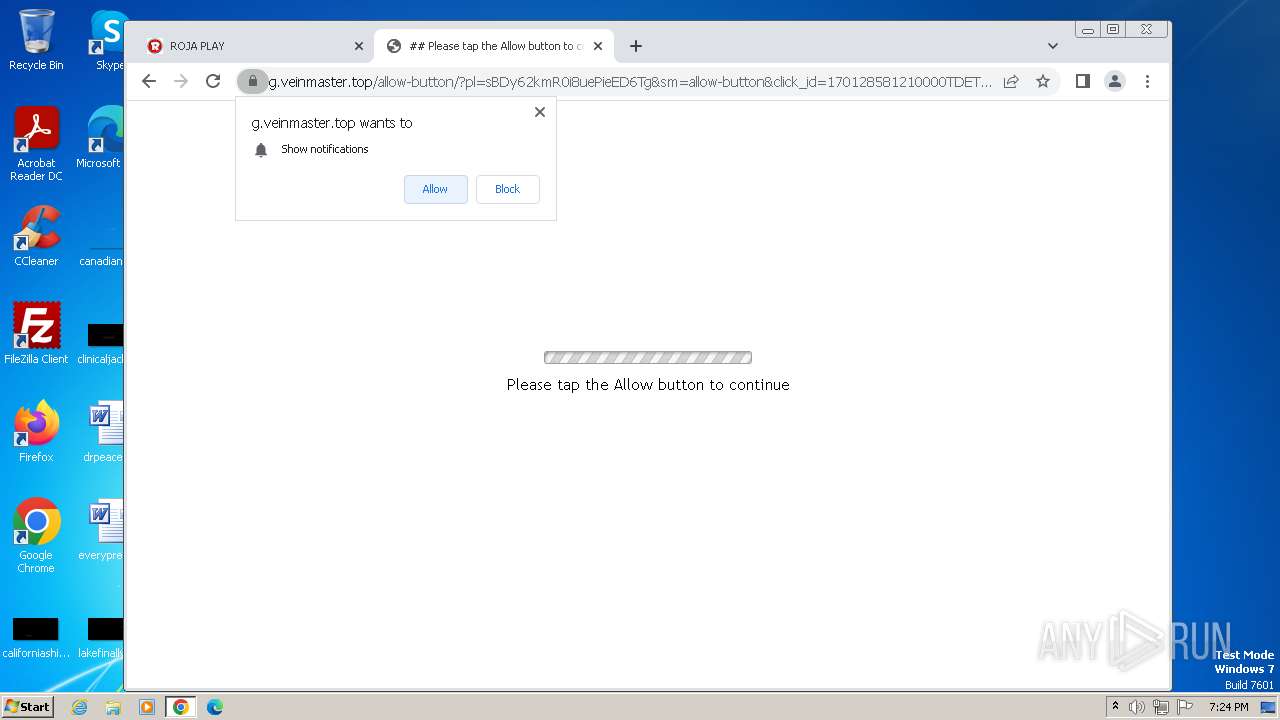Screen dimensions: 1280x720
Task: Select the 'Please tap the Allow button' tab
Action: pyautogui.click(x=495, y=46)
